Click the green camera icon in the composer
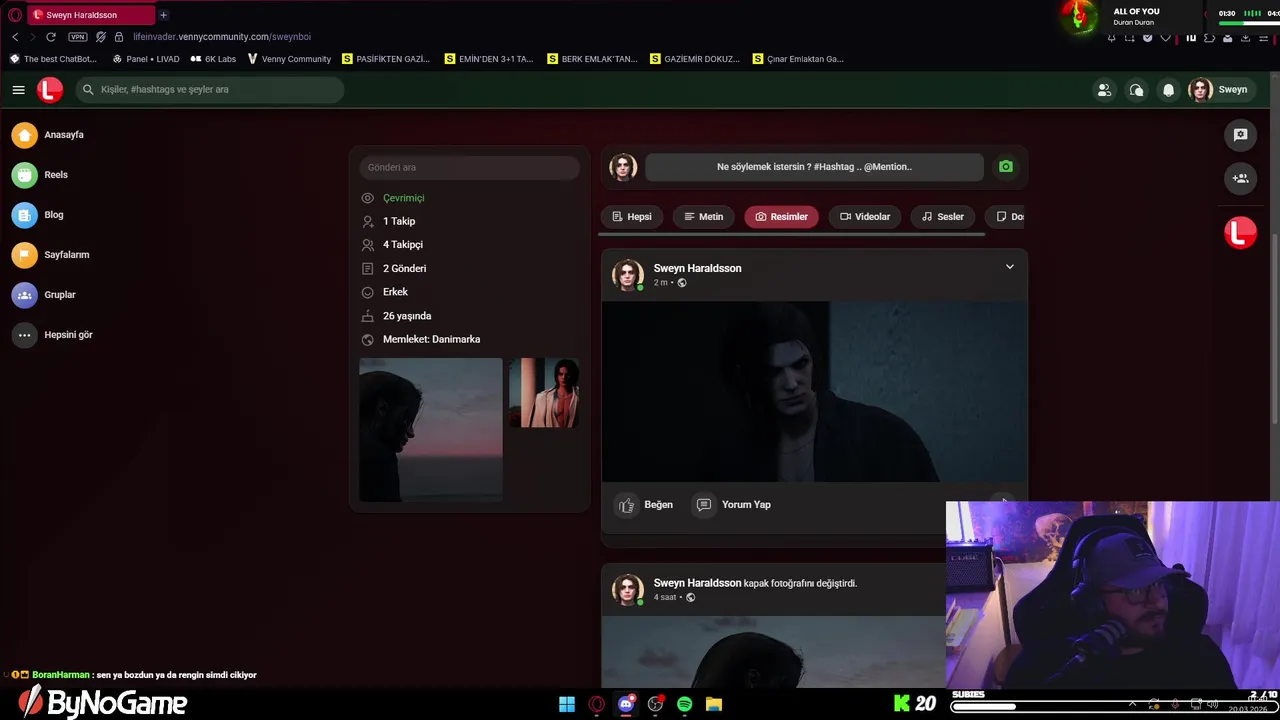The height and width of the screenshot is (720, 1280). click(1006, 167)
